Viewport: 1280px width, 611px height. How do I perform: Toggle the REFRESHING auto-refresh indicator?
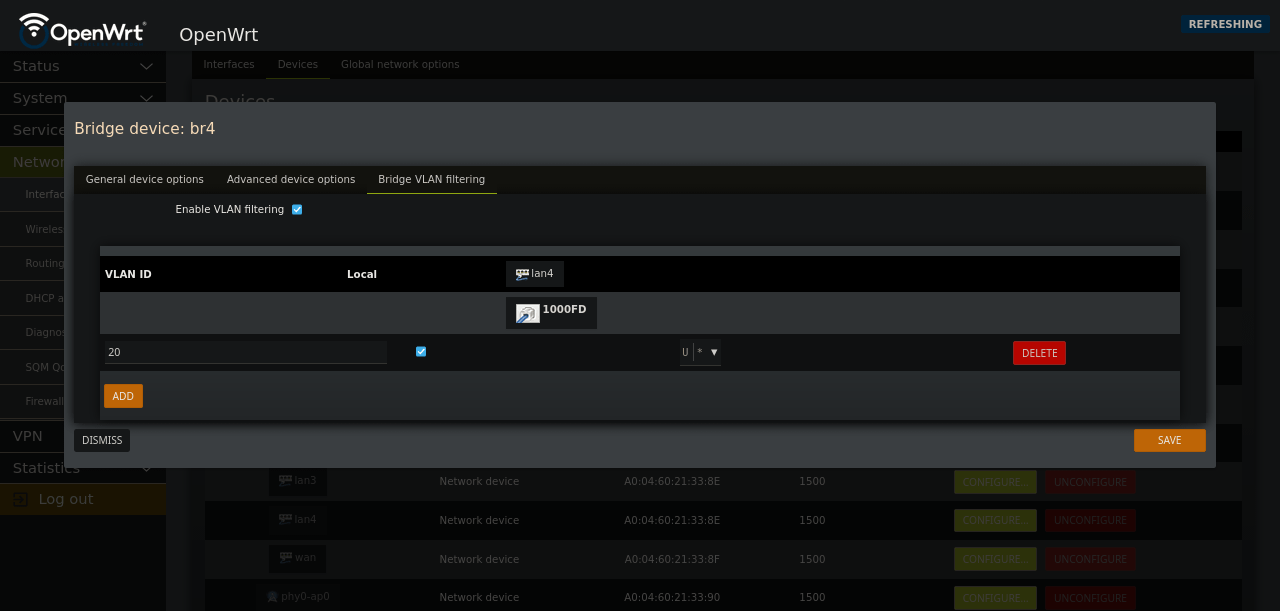[x=1225, y=24]
